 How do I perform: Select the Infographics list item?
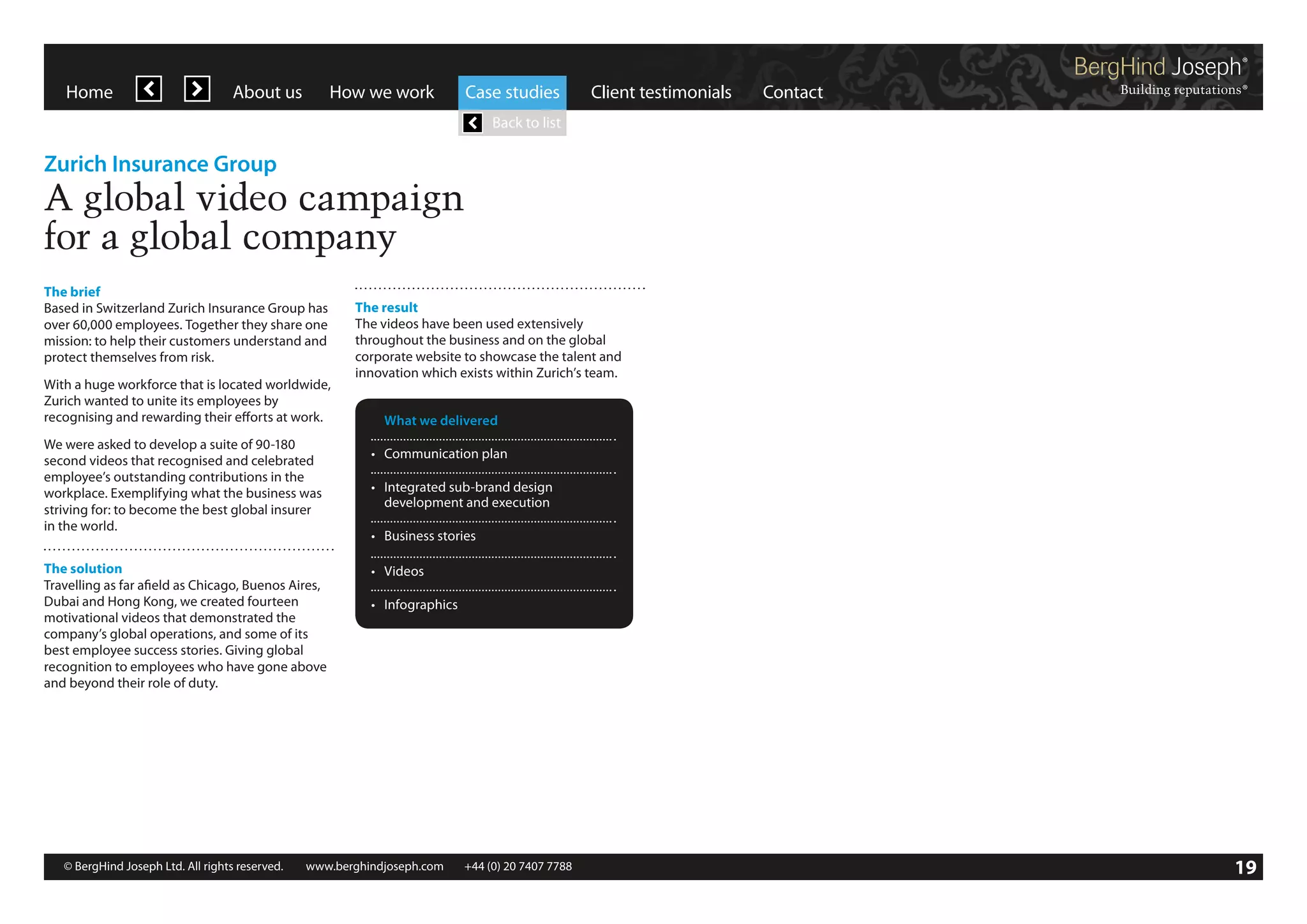(x=421, y=605)
